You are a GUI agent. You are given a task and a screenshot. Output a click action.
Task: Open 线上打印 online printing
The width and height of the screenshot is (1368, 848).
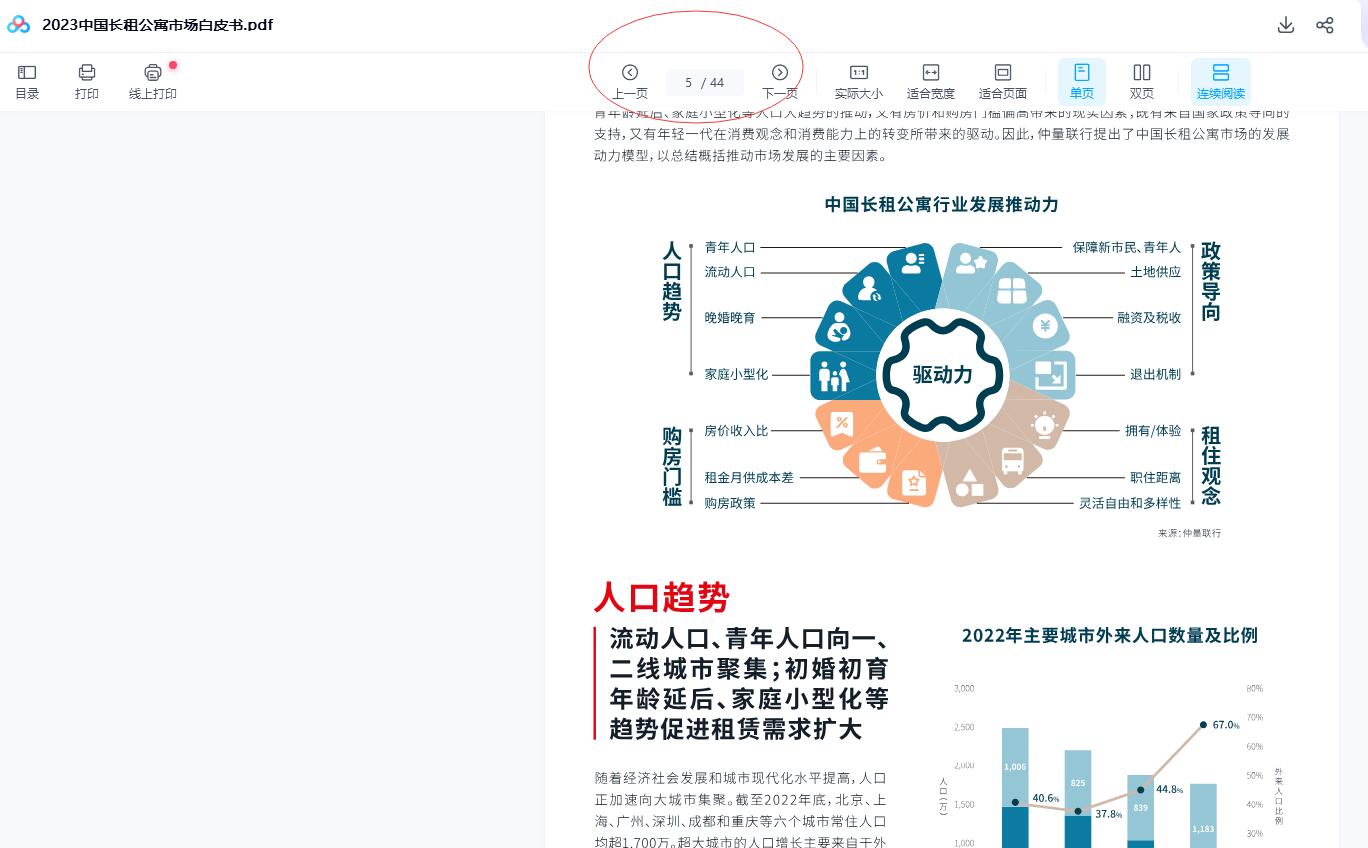click(x=152, y=81)
